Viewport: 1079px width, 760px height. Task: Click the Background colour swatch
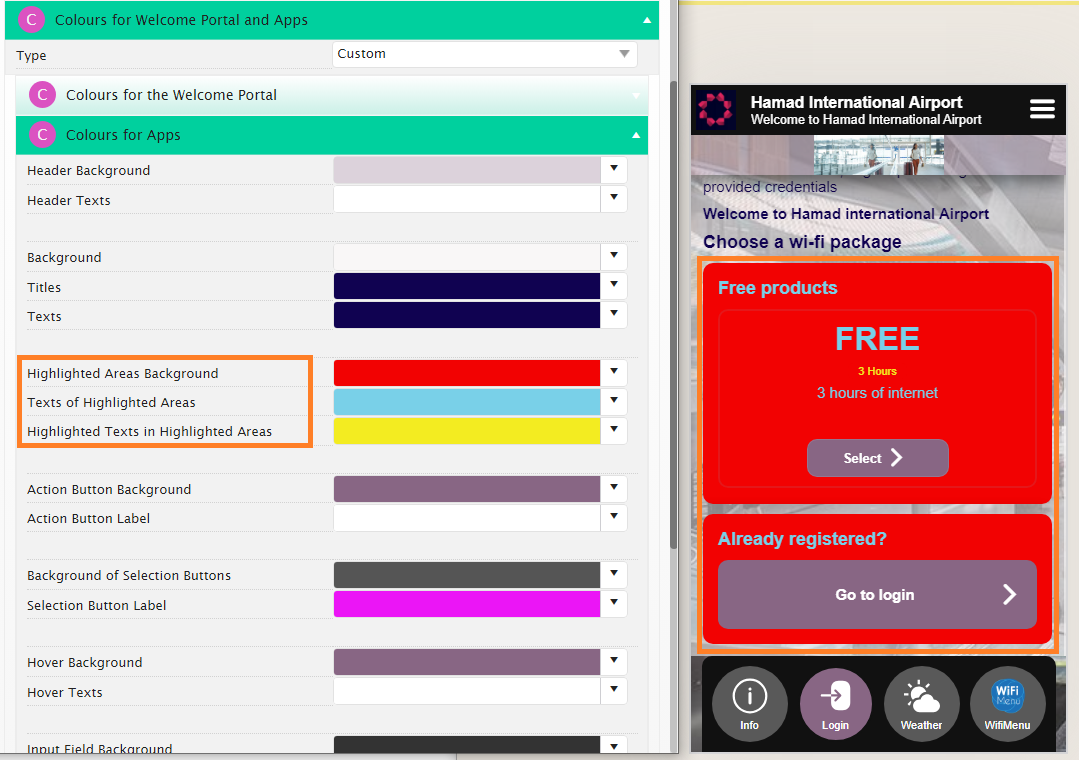click(467, 257)
